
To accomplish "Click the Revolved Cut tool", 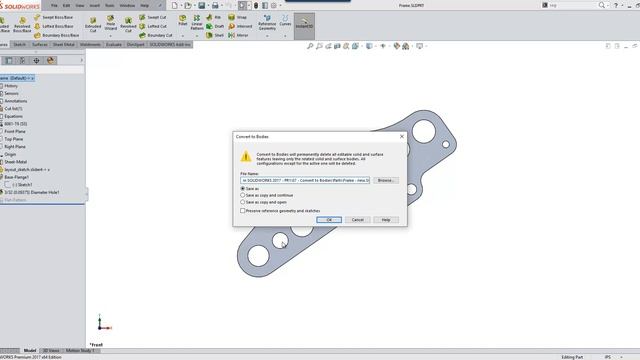I will pos(128,24).
